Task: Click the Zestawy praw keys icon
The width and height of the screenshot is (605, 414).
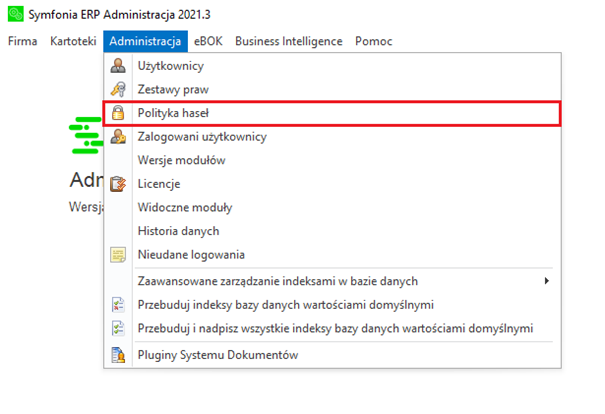Action: [x=118, y=89]
